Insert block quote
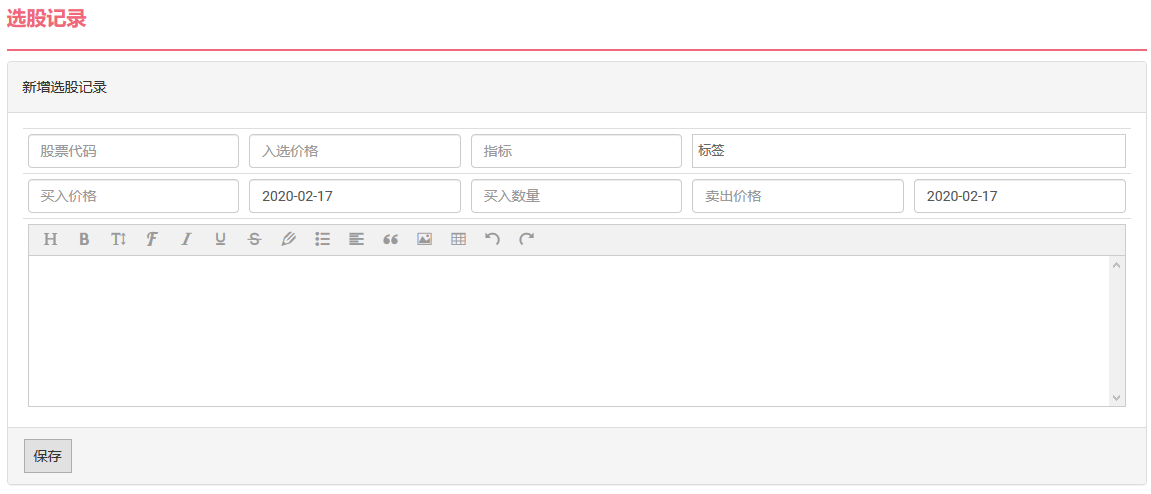This screenshot has height=494, width=1151. point(391,239)
